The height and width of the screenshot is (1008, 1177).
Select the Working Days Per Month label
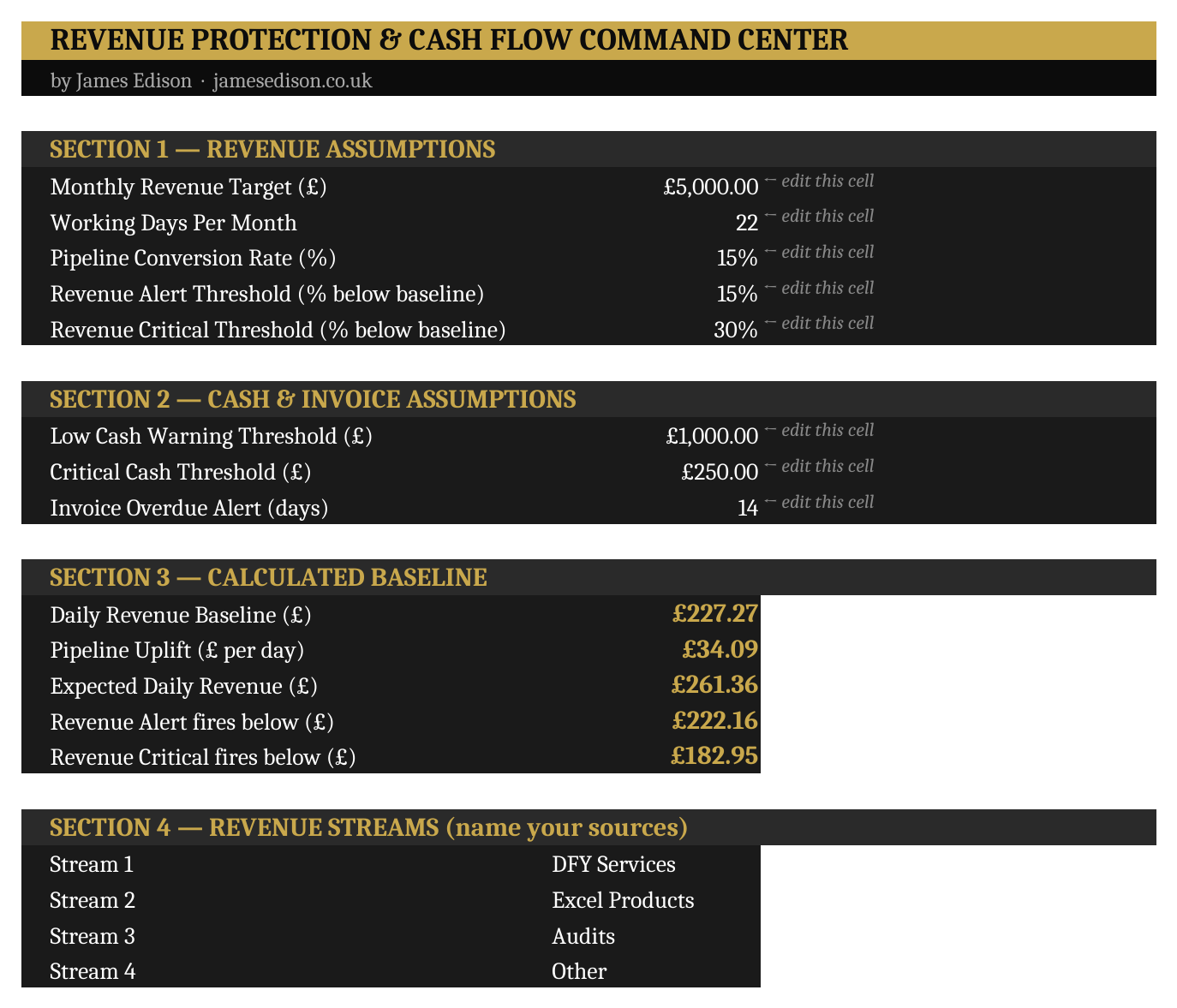174,223
